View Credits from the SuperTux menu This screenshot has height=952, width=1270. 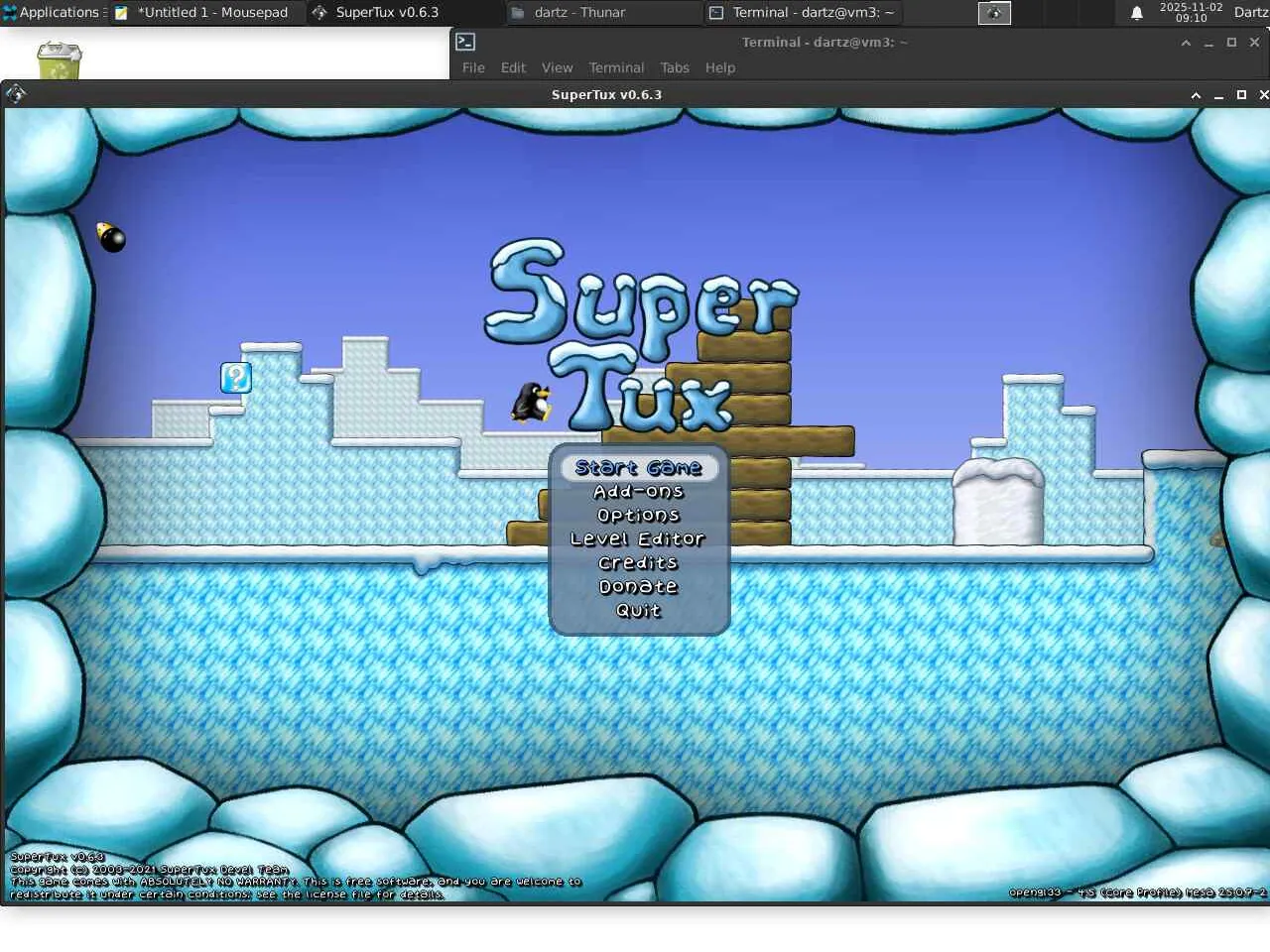(638, 563)
